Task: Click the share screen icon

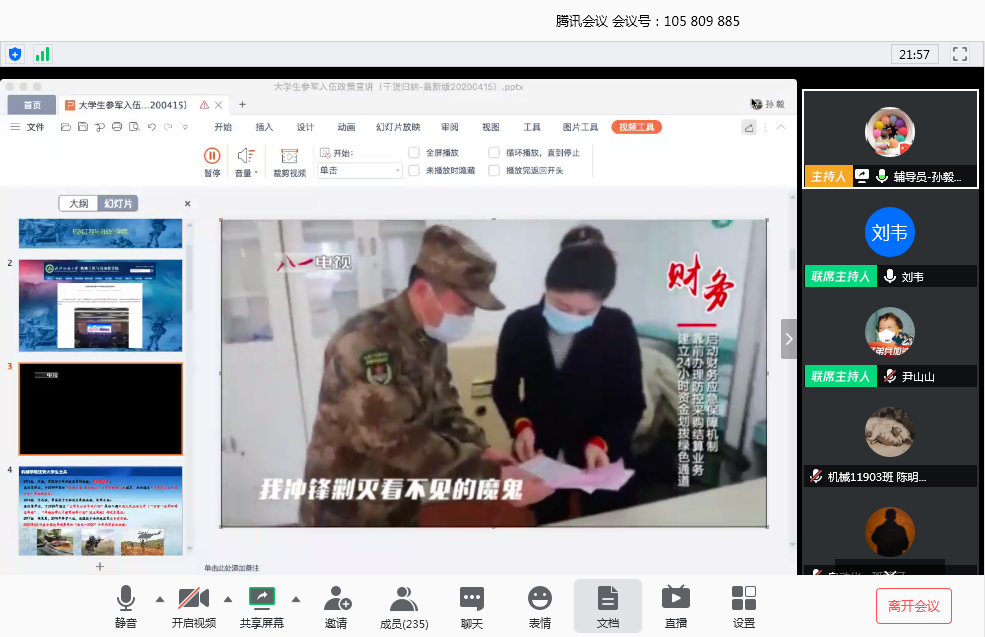Action: click(261, 599)
